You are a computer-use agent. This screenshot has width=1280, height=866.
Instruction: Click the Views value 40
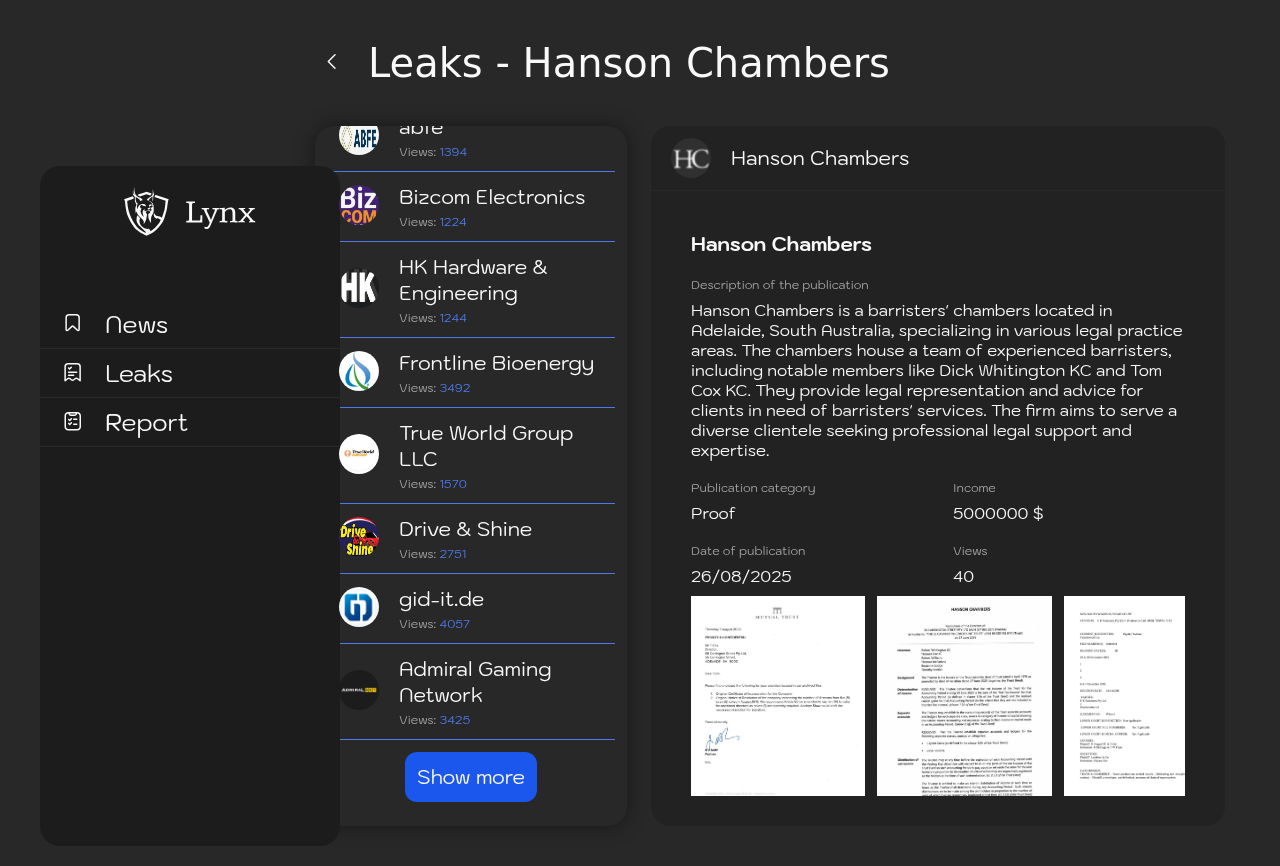[963, 577]
